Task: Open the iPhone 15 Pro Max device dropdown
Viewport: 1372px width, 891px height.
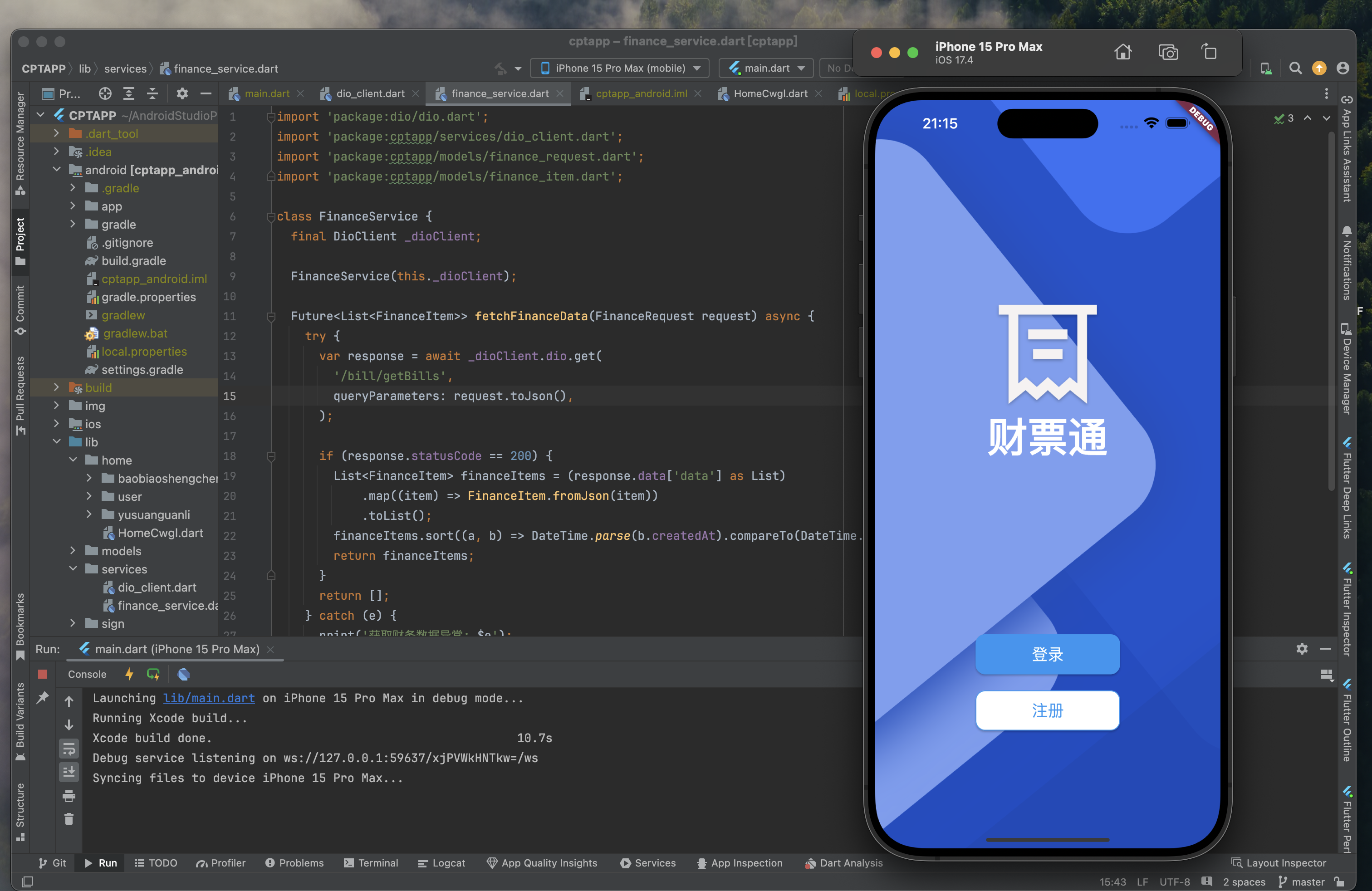Action: [x=621, y=68]
